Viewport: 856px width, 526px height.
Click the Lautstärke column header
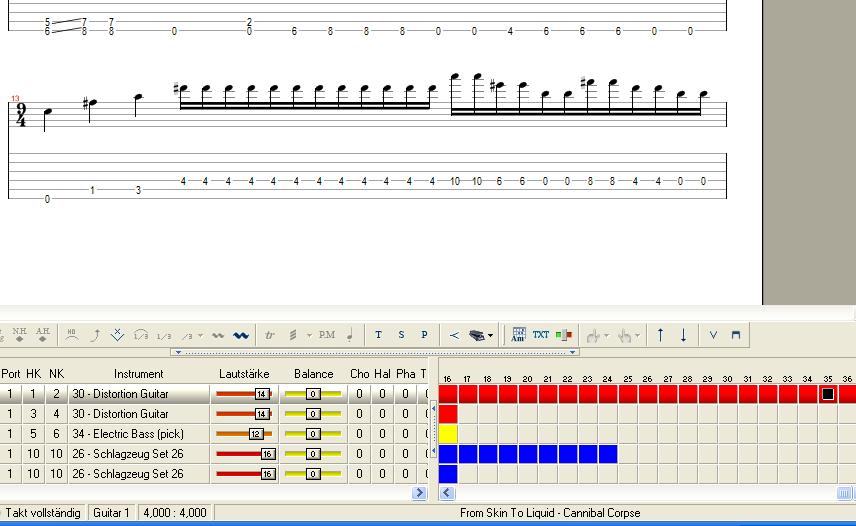point(244,374)
